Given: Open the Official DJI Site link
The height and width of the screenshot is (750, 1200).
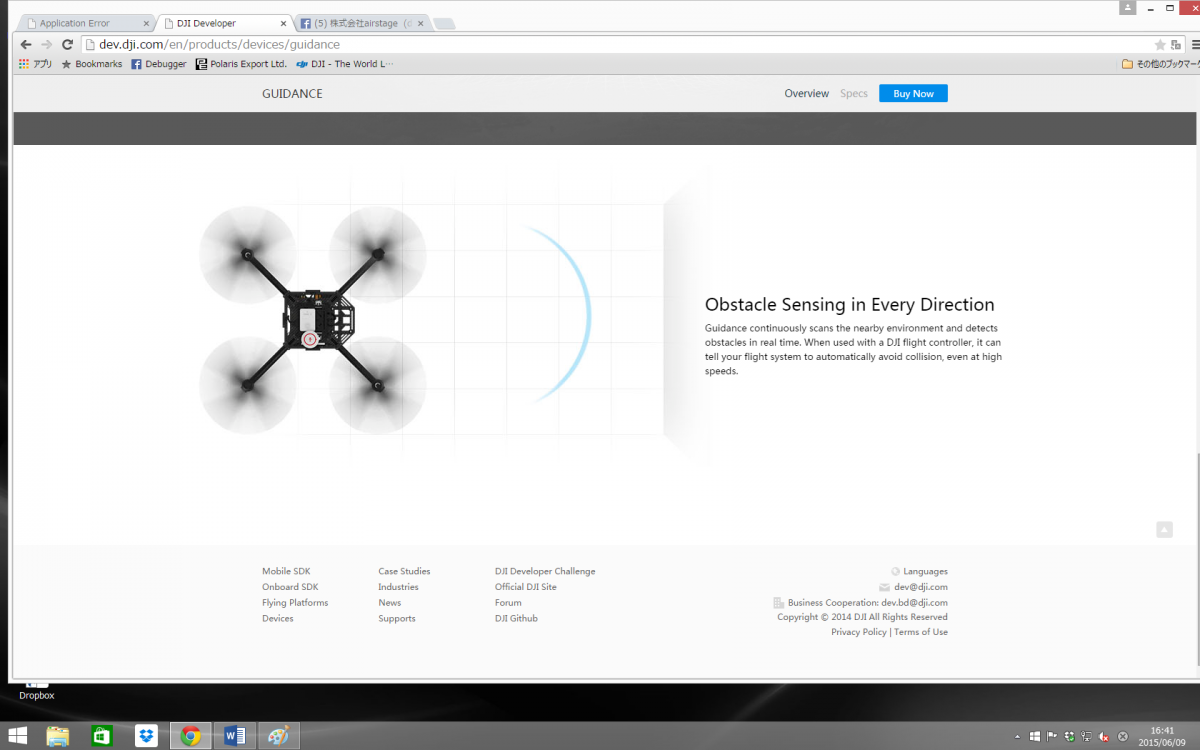Looking at the screenshot, I should coord(526,587).
